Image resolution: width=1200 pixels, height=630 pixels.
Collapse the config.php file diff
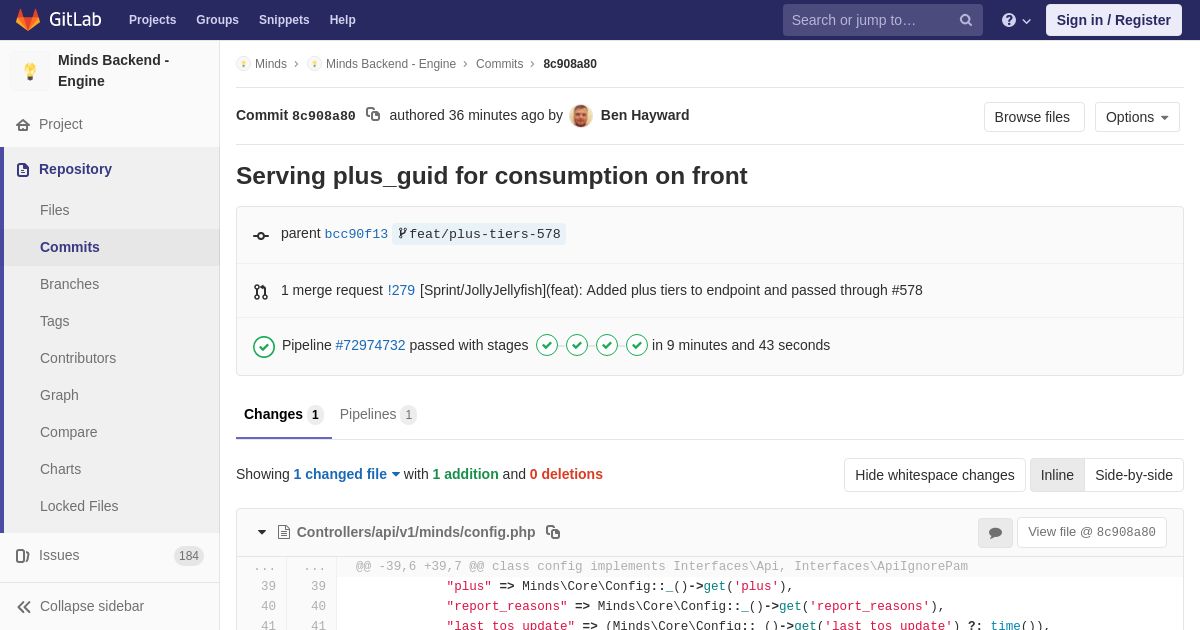pos(262,532)
